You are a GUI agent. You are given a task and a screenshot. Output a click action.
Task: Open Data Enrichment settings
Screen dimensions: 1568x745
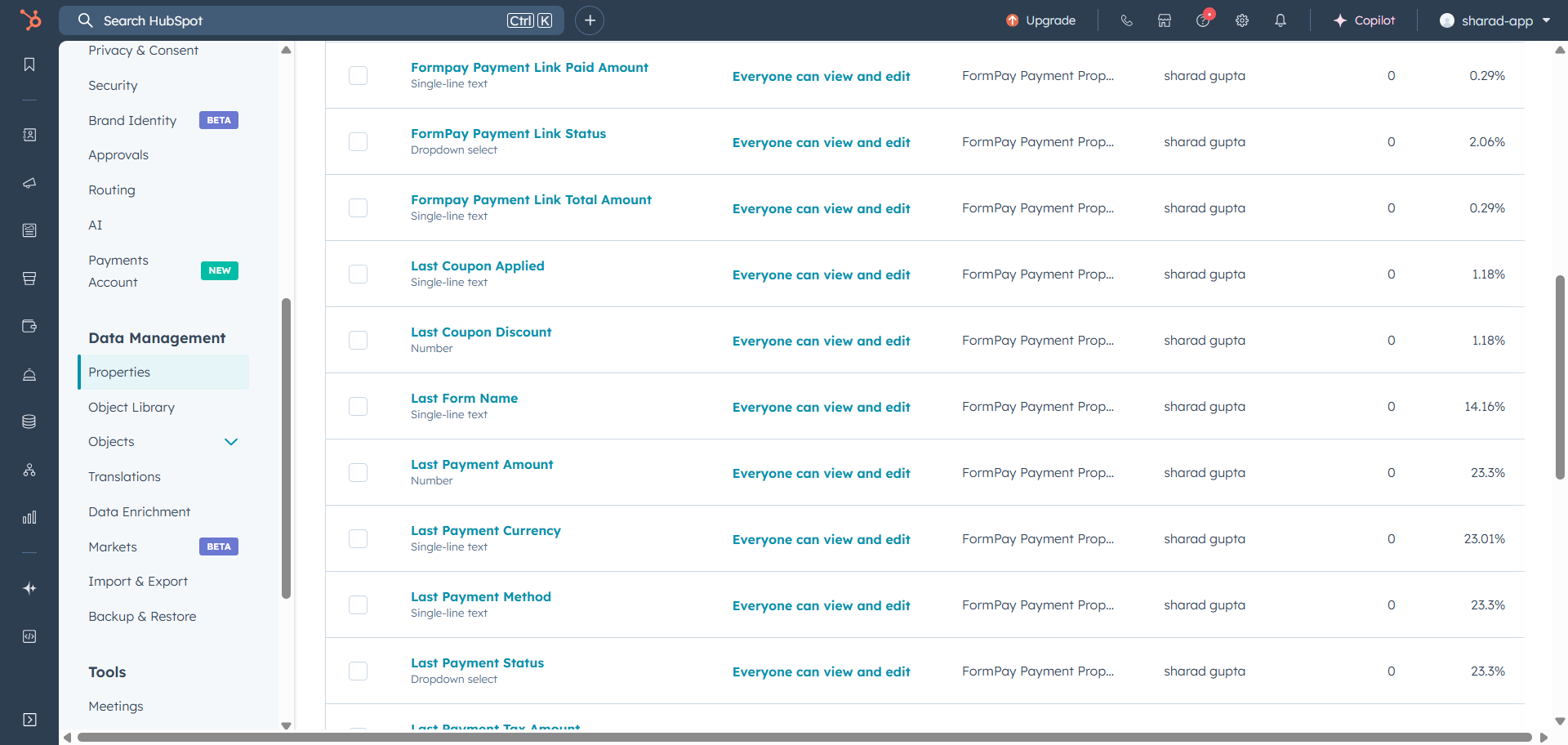[x=139, y=512]
